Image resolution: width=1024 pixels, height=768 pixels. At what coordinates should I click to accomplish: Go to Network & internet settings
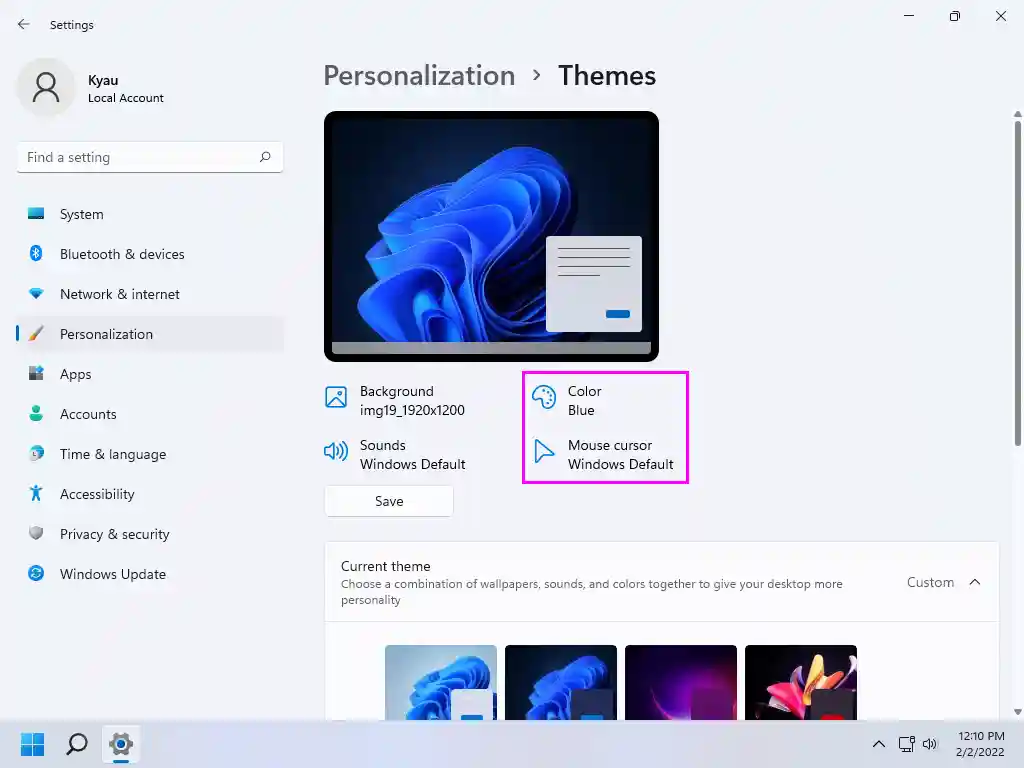click(150, 294)
